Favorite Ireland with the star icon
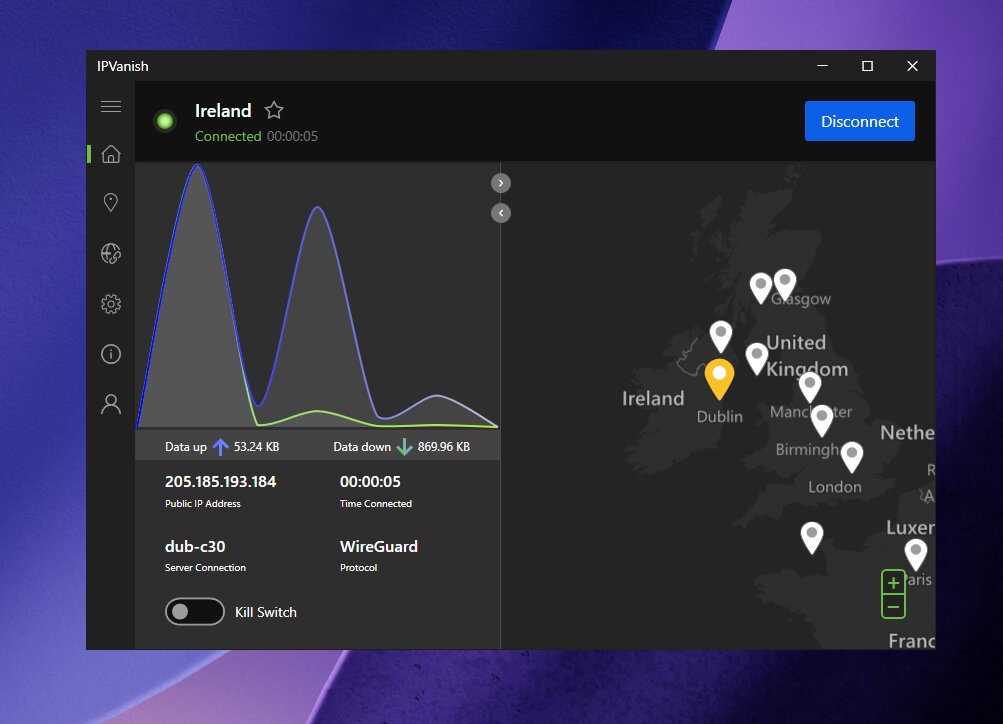 coord(274,110)
